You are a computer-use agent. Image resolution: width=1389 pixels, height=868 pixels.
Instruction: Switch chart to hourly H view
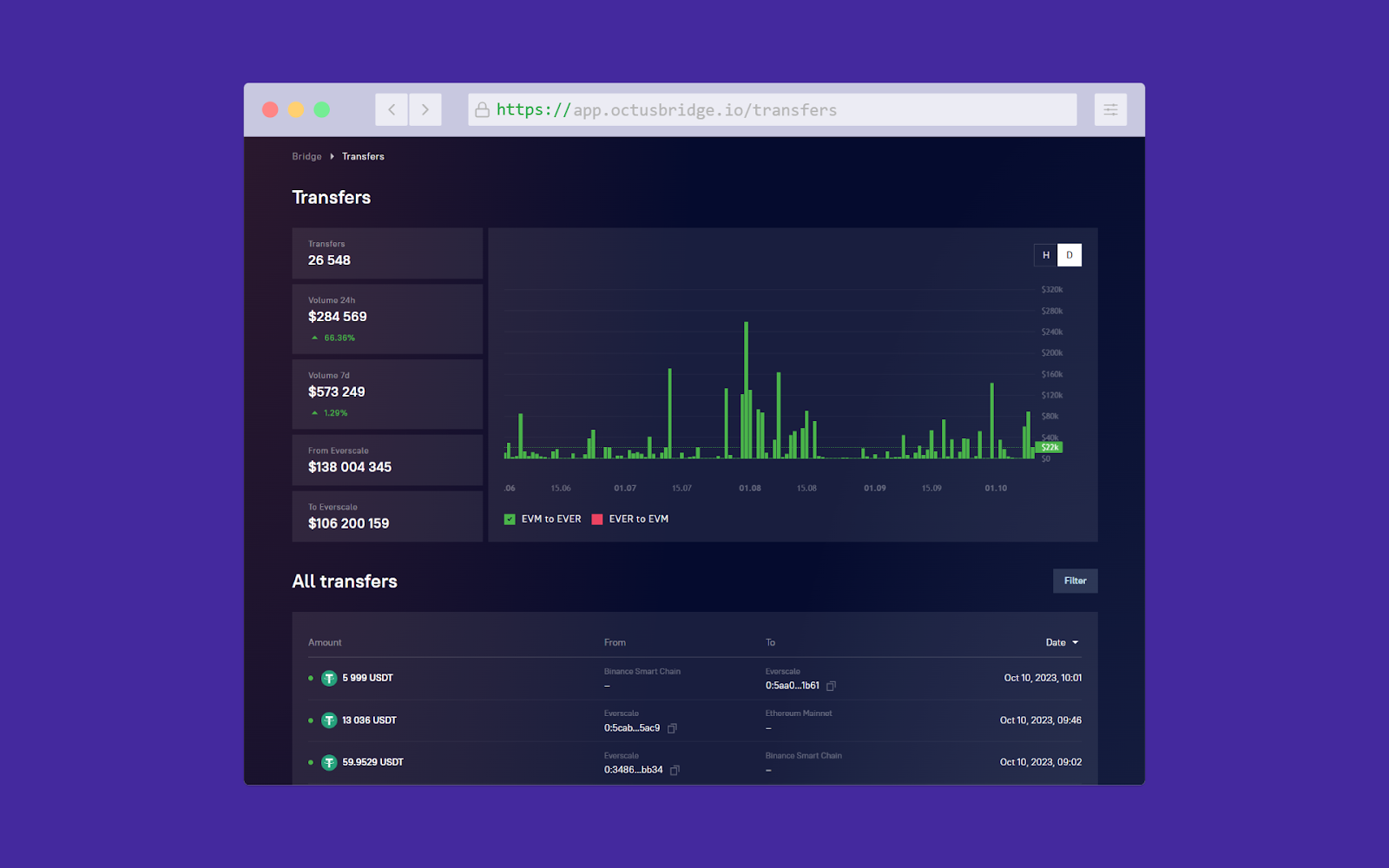(1046, 255)
